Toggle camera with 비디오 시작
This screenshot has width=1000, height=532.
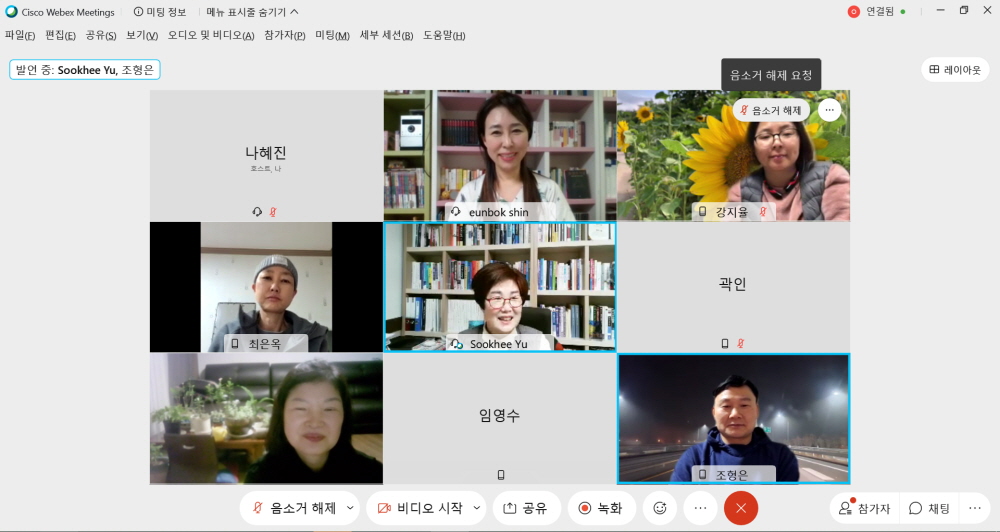420,508
